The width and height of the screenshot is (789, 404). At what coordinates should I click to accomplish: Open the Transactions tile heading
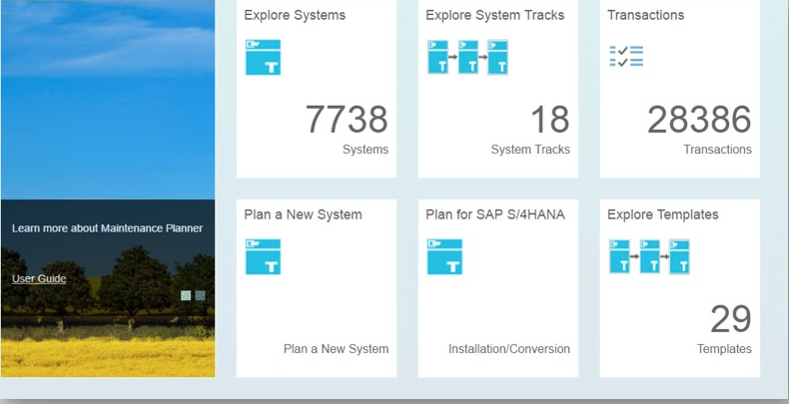pos(646,15)
